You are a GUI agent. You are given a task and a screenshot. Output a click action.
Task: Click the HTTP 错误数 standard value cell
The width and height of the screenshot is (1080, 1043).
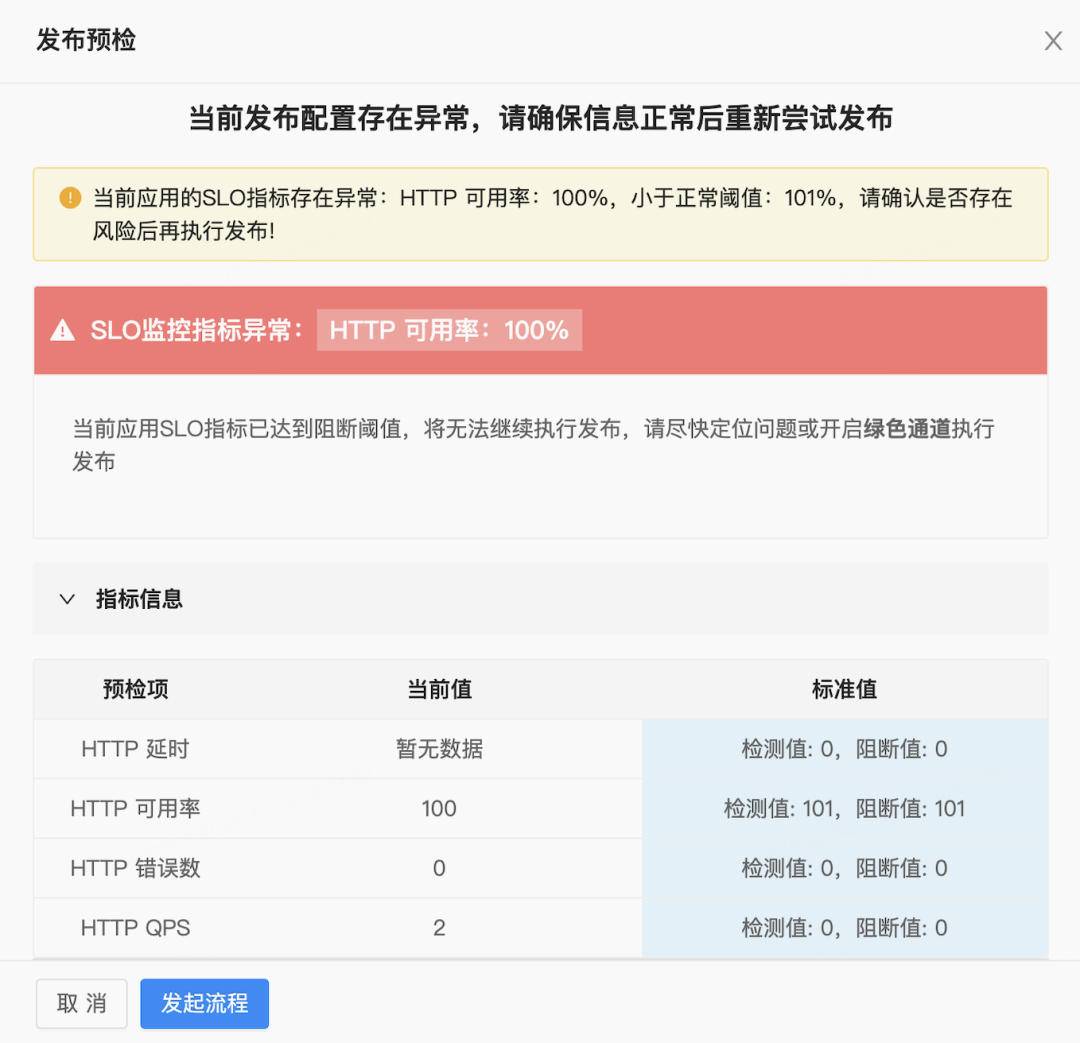coord(844,868)
